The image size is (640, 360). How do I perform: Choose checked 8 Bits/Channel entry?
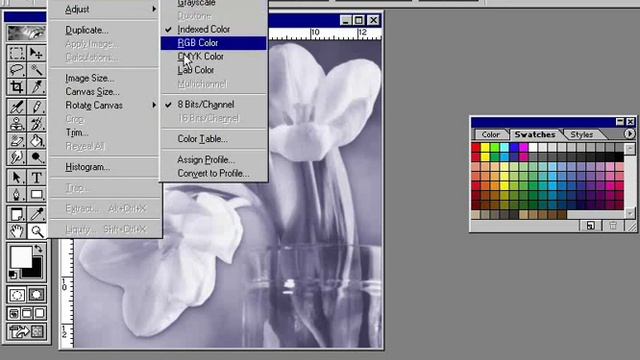pos(213,104)
